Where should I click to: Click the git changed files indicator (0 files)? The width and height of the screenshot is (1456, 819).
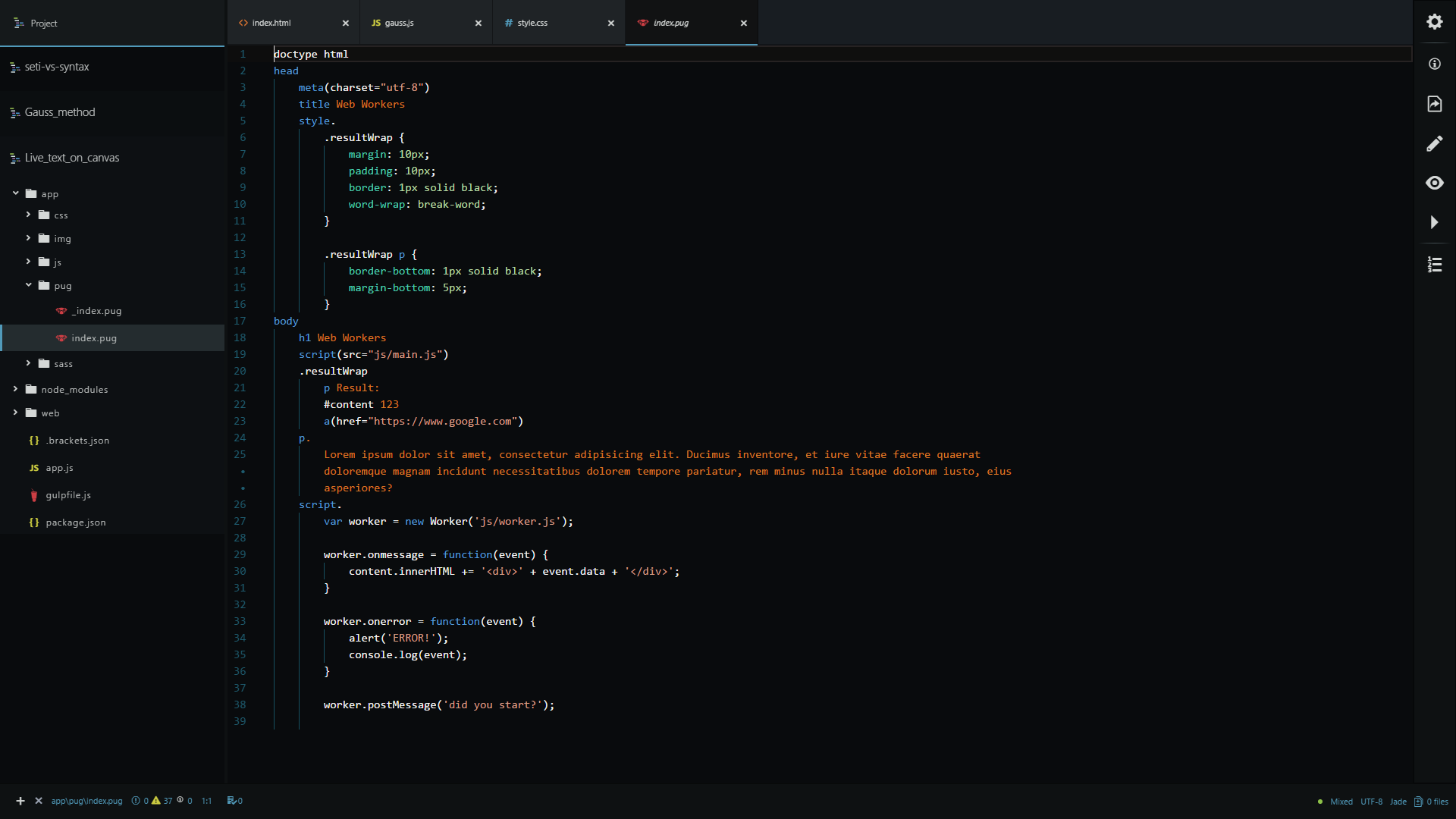[1430, 802]
